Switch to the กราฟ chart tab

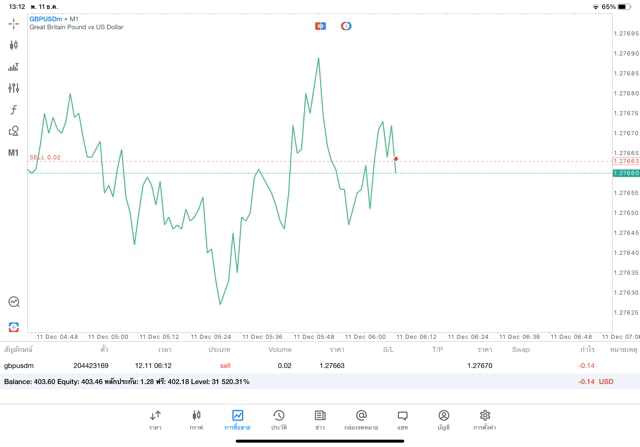pos(196,419)
